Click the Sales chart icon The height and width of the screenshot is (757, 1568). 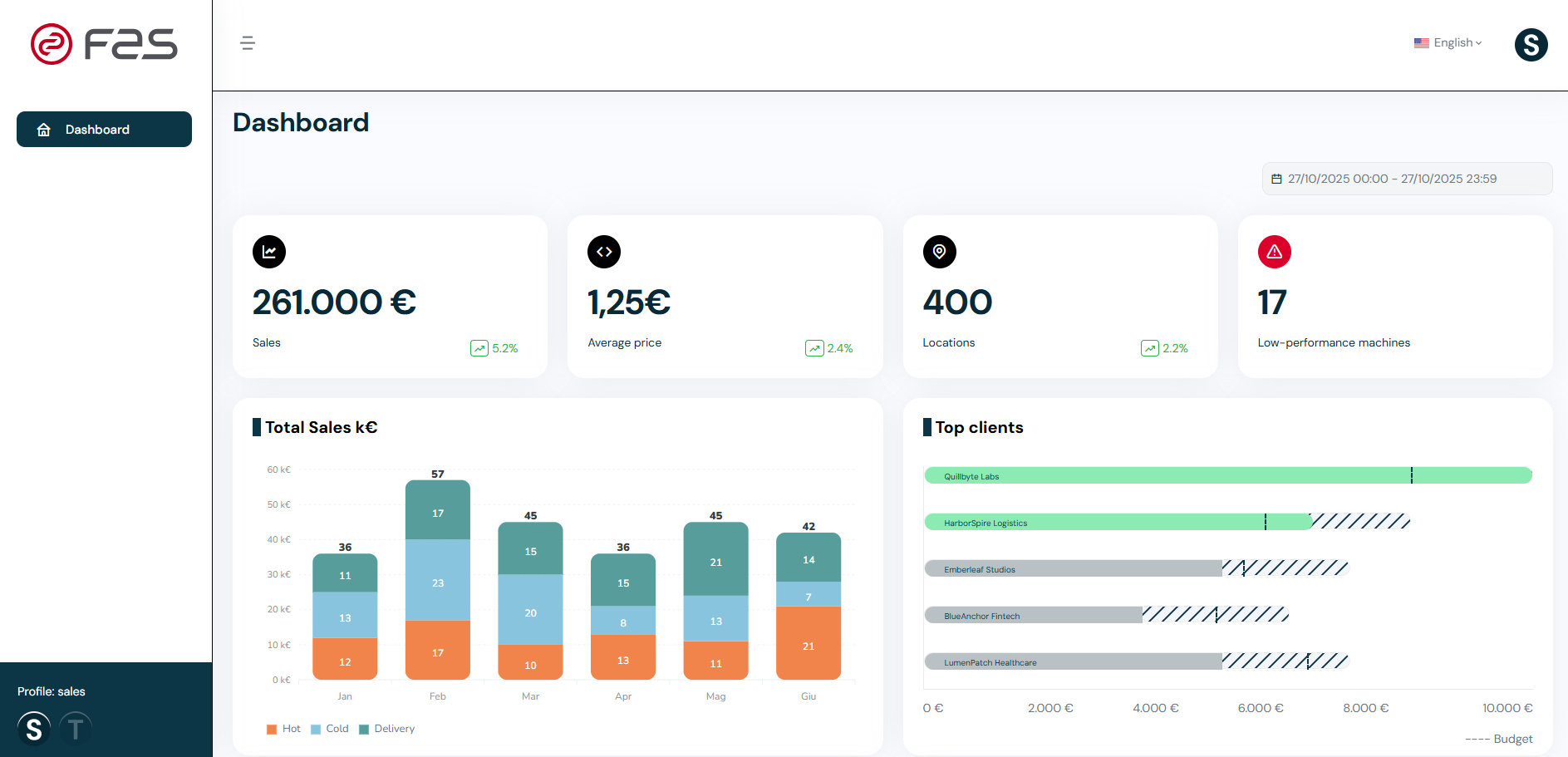[x=269, y=252]
